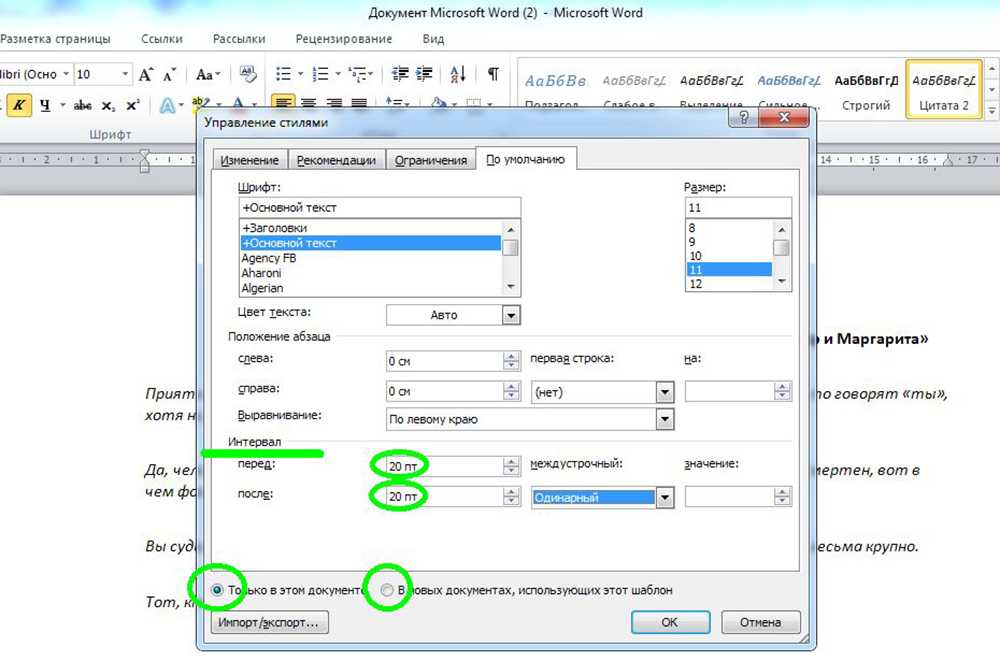Open the 'Ограничения' tab

tap(430, 160)
